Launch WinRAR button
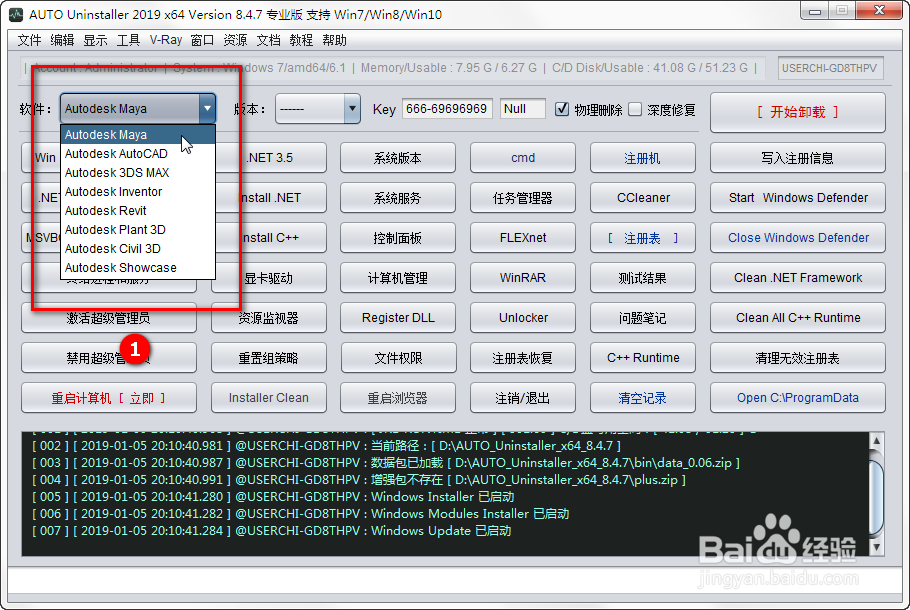Viewport: 910px width, 610px height. coord(523,278)
